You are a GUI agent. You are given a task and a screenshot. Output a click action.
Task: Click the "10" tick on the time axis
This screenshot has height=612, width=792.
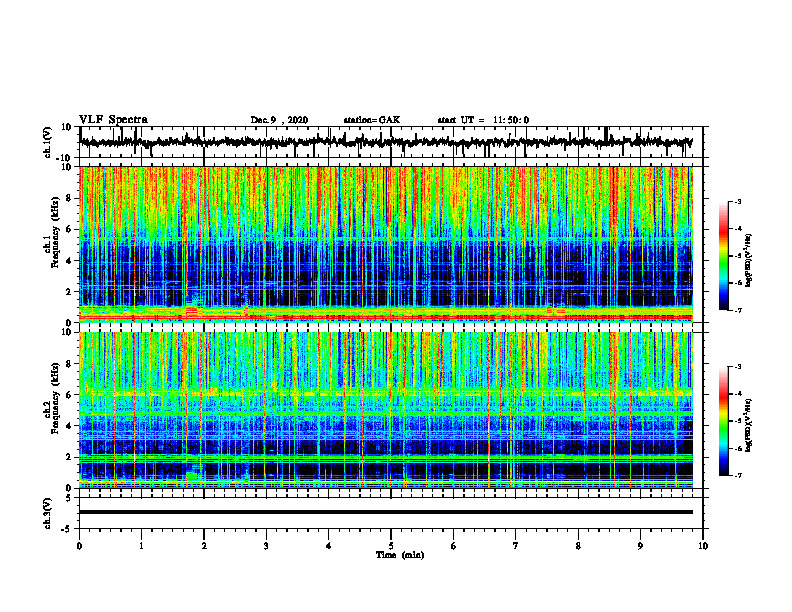[703, 546]
